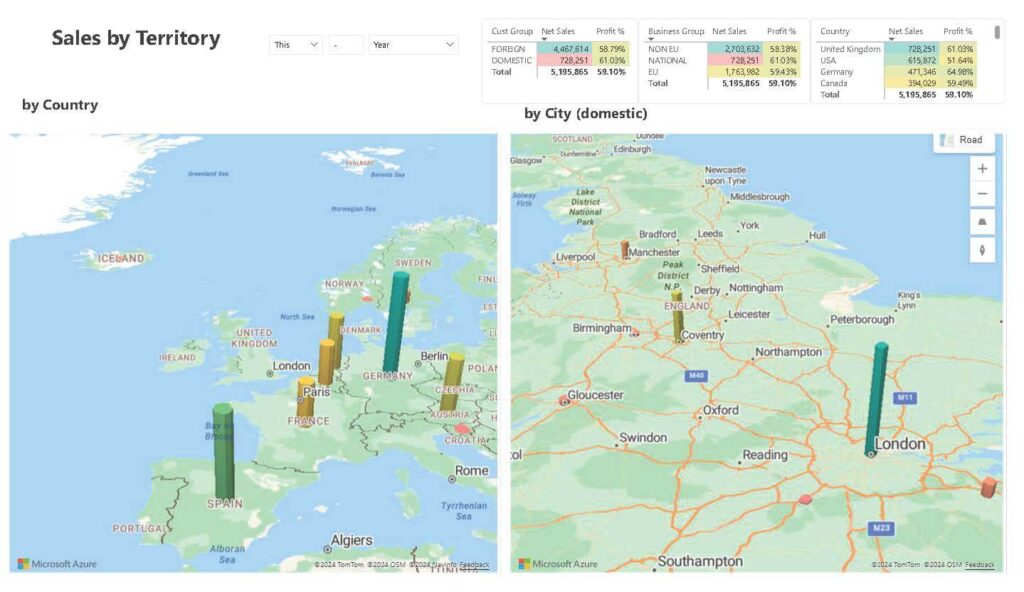Click the Country table vertical scrollbar
1024x592 pixels.
tap(997, 33)
